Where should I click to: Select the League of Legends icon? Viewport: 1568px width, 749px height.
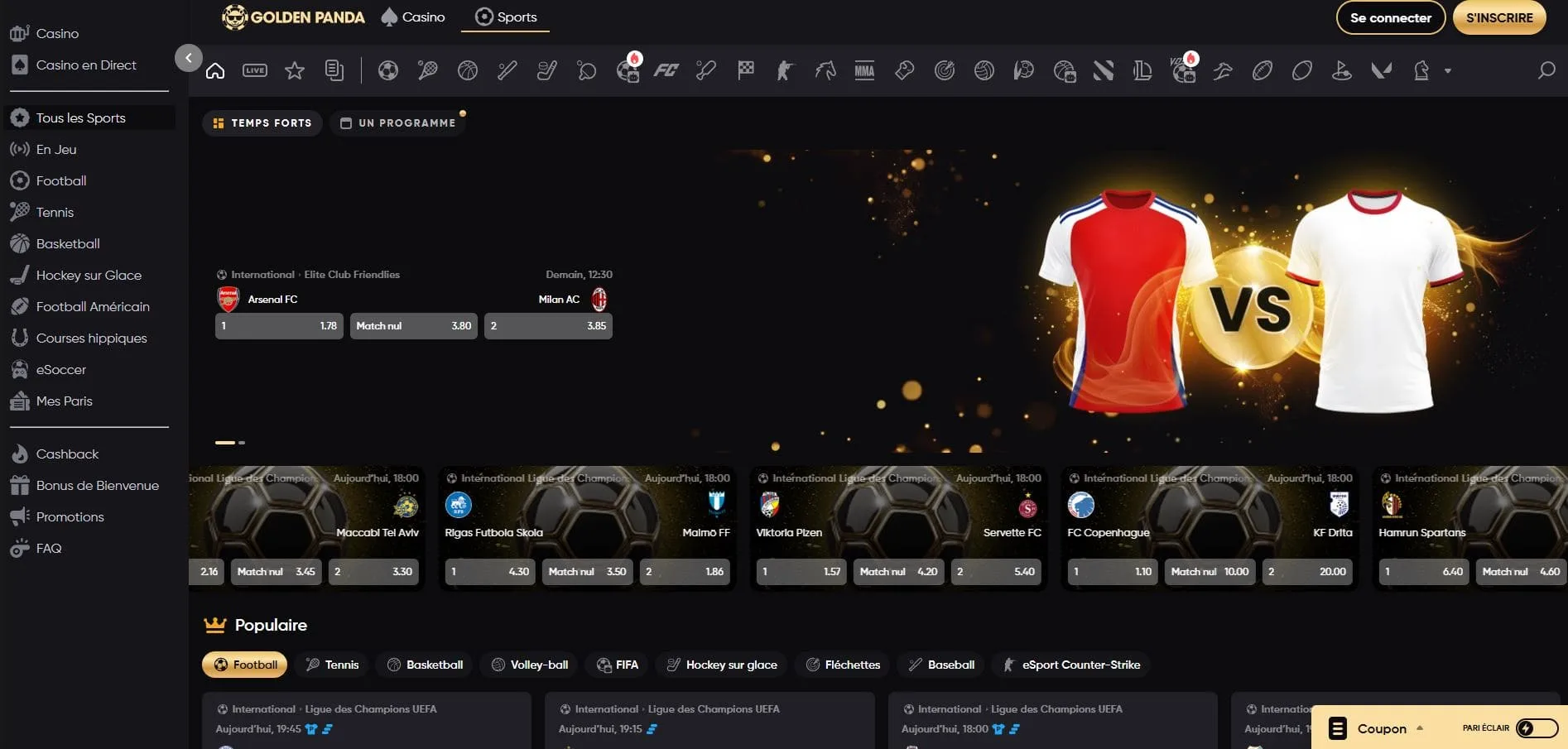tap(1143, 71)
